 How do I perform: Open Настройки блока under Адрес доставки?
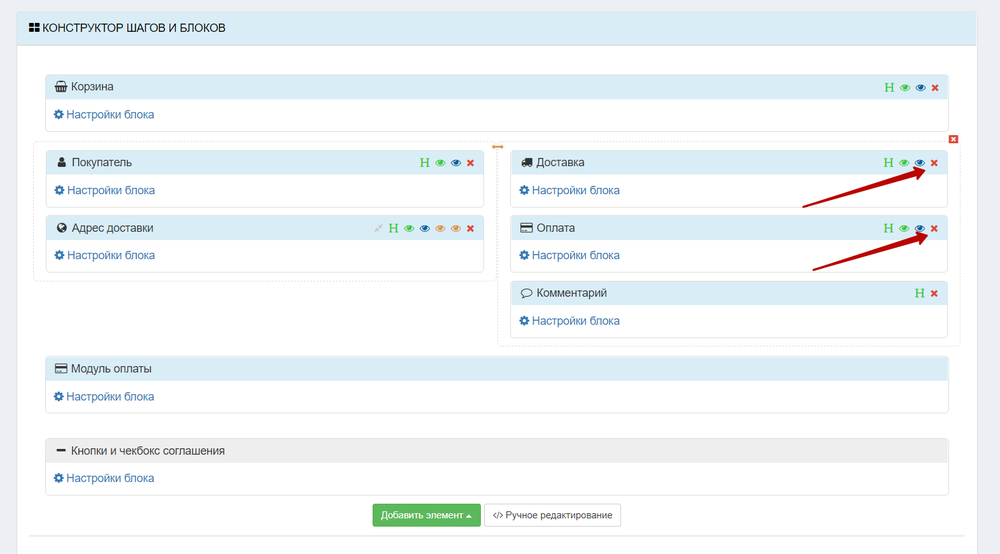(105, 256)
